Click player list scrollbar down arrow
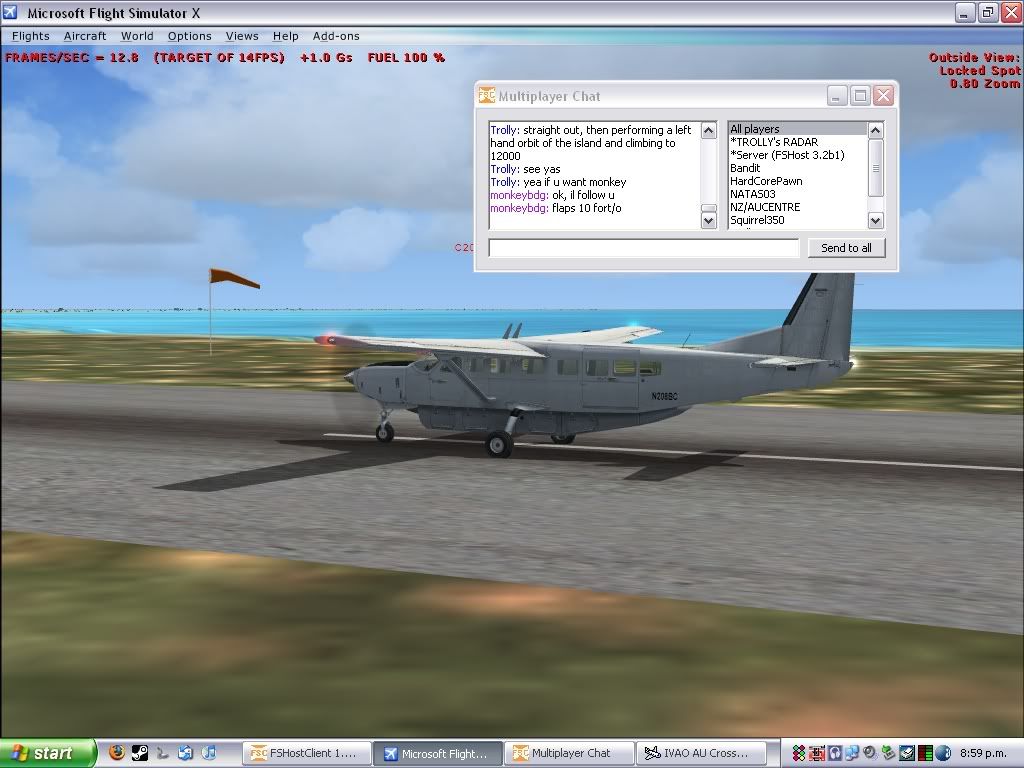1024x768 pixels. (875, 221)
